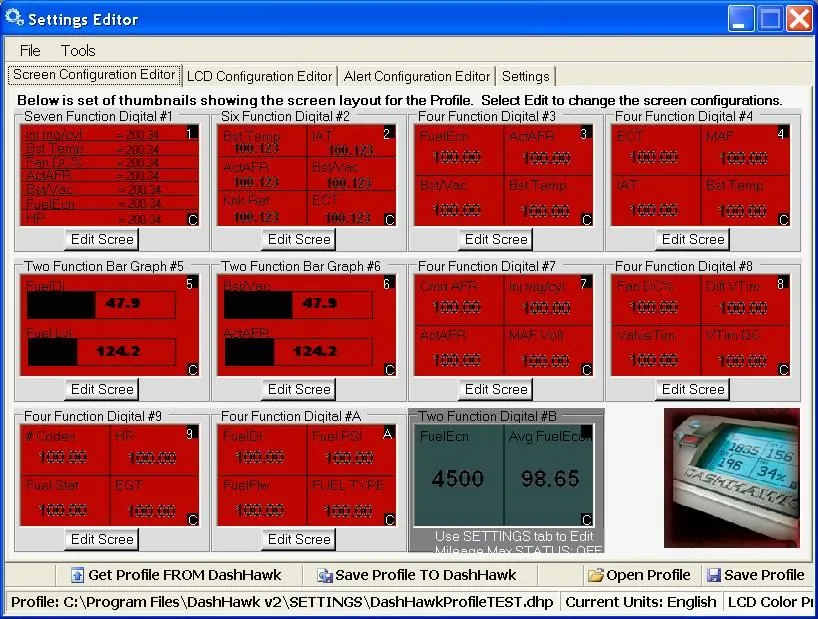Select the Screen Configuration Editor tab

[94, 75]
